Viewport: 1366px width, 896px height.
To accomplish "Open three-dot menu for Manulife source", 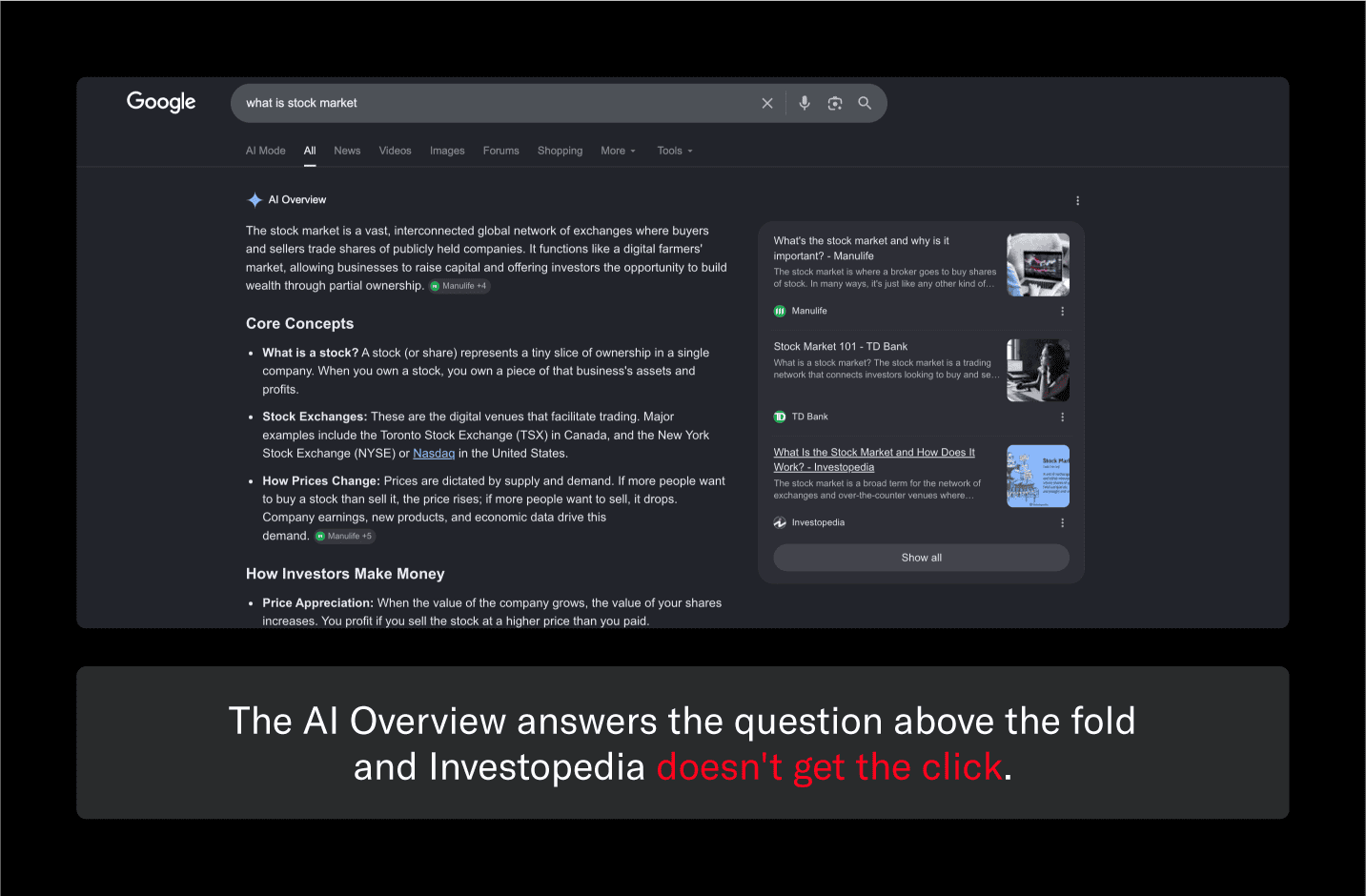I will [1063, 311].
